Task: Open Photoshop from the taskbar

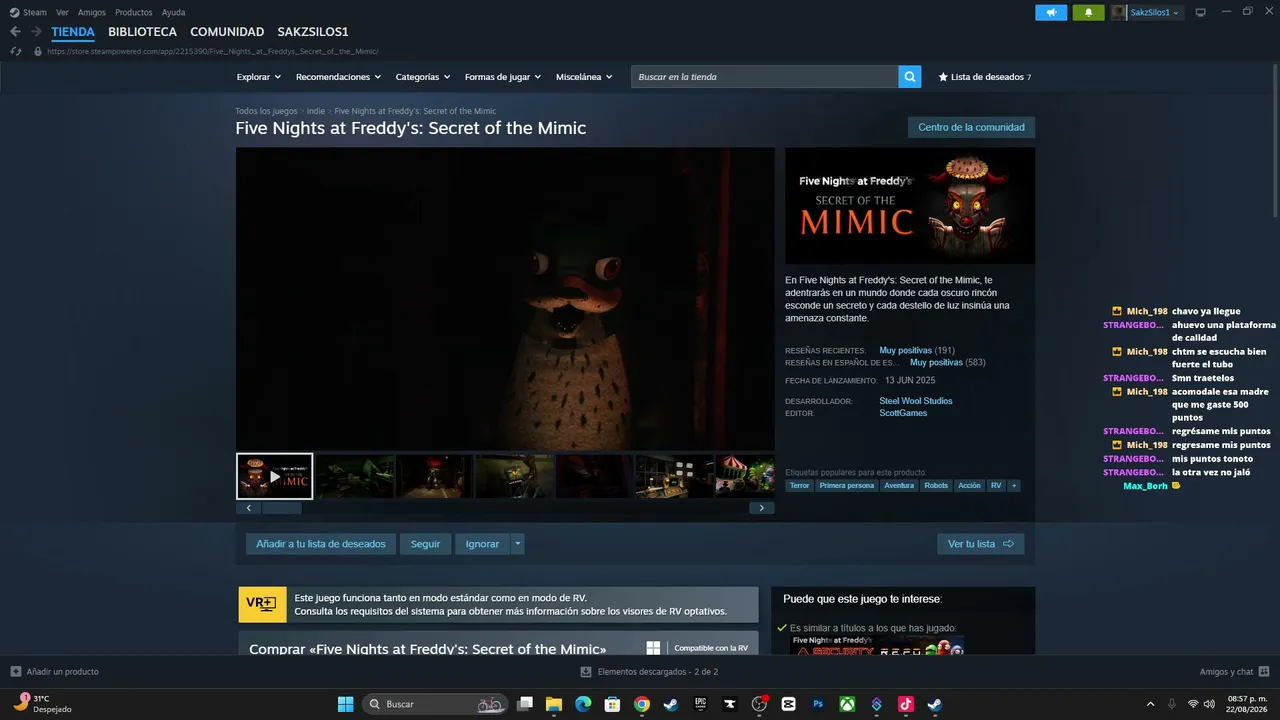Action: tap(818, 704)
